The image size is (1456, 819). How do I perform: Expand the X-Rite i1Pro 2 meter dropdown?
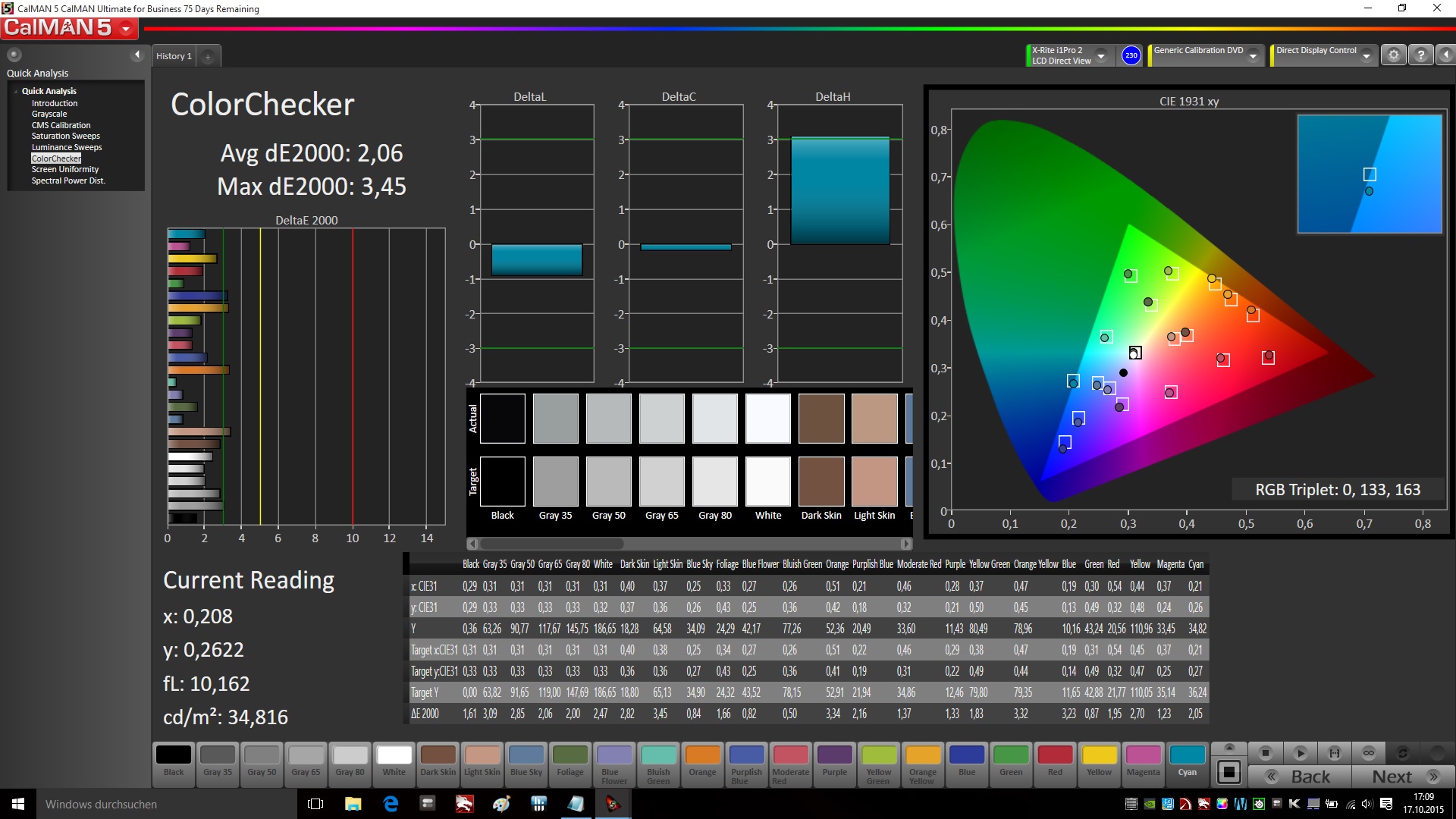click(1101, 56)
